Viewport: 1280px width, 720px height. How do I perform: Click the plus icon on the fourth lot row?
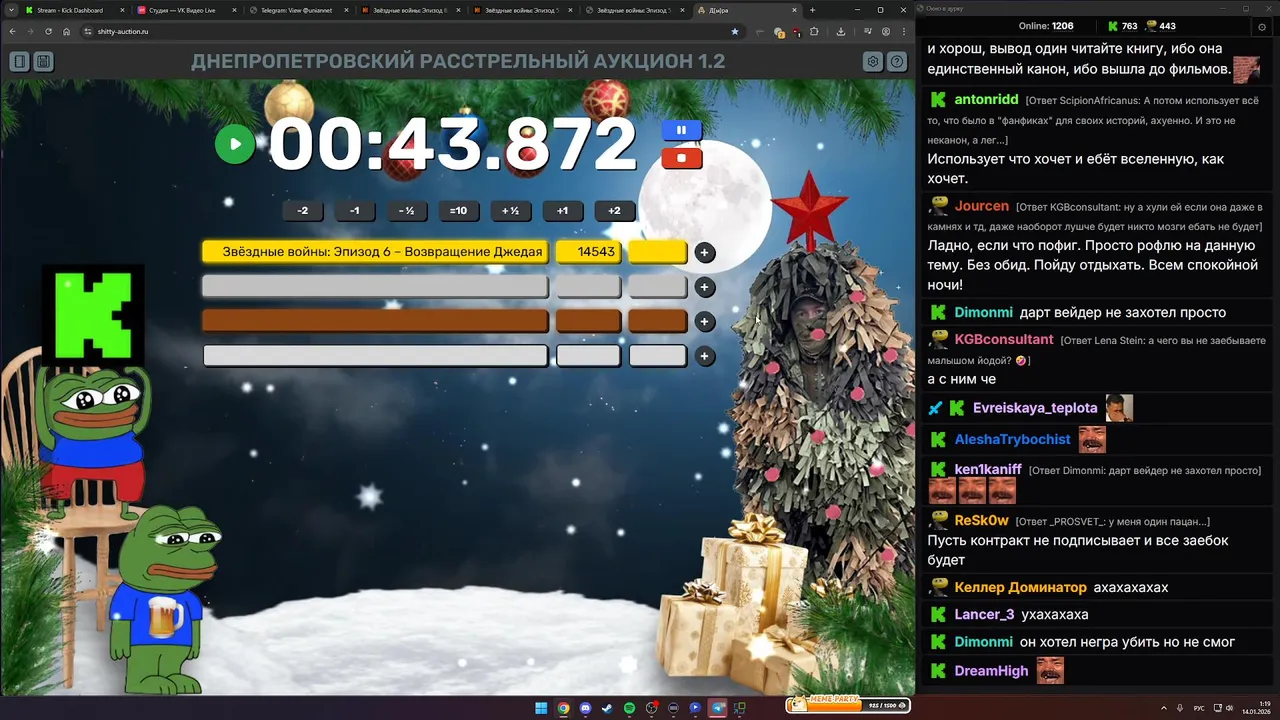(705, 356)
